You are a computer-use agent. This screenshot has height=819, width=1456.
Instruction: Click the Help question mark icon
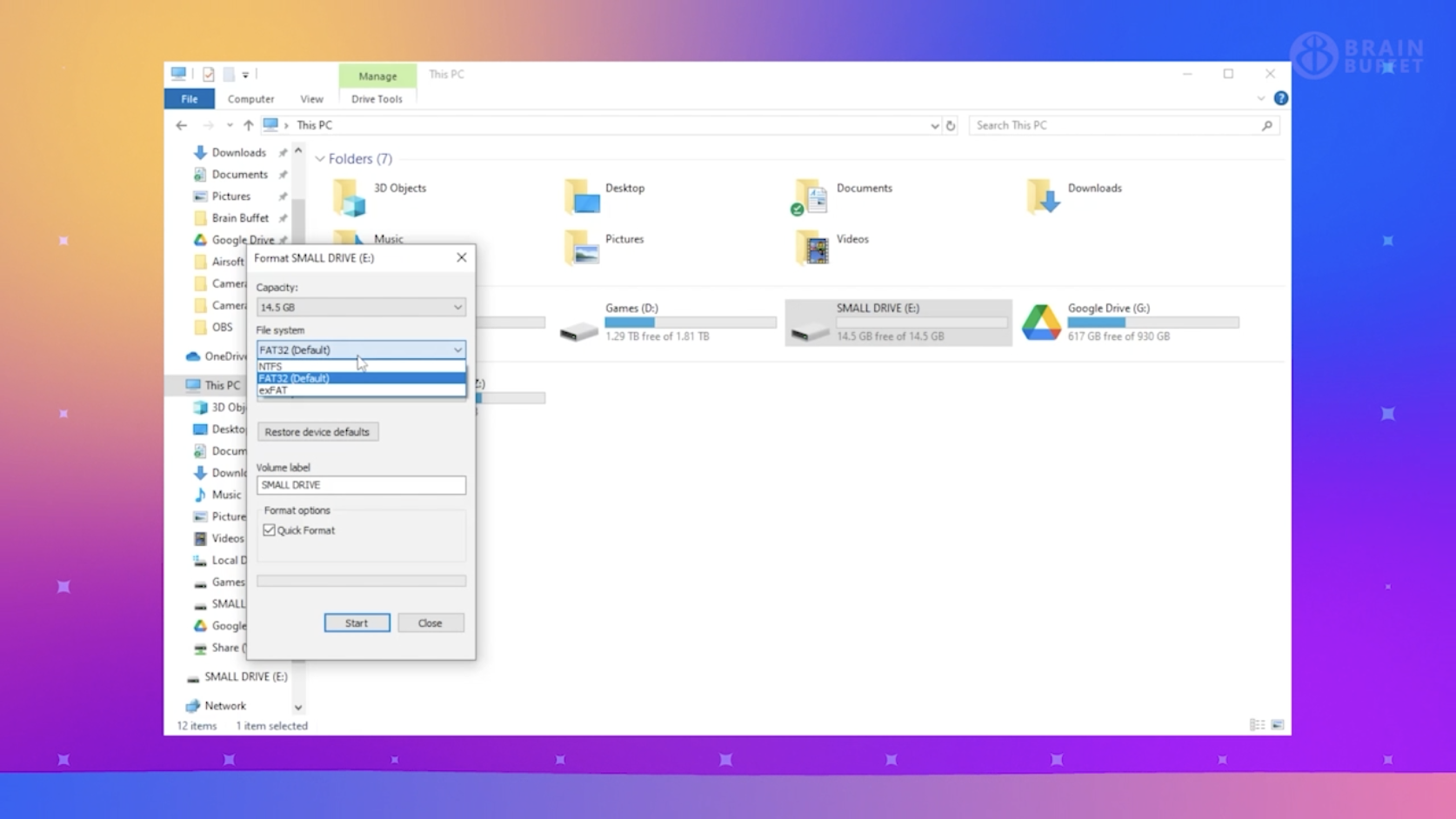[1279, 97]
